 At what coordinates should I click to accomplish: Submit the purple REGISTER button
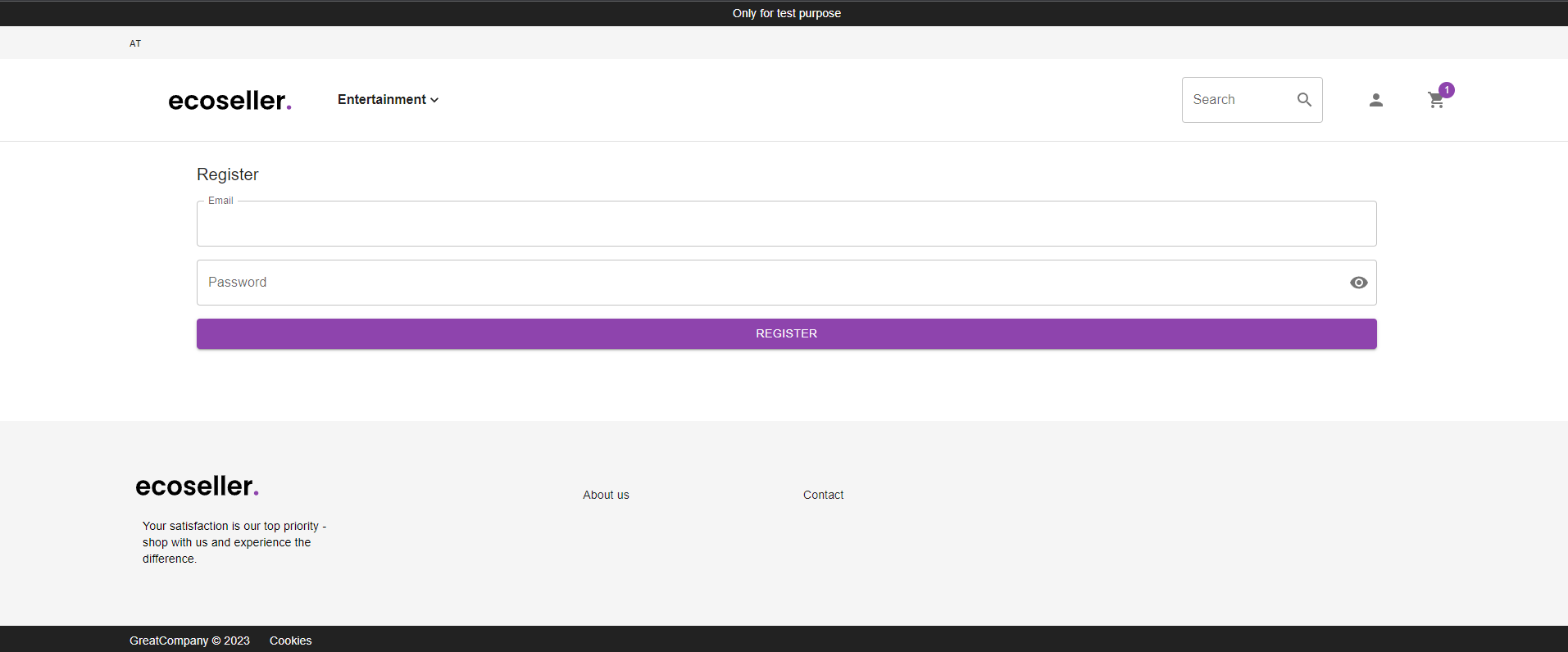[x=786, y=333]
